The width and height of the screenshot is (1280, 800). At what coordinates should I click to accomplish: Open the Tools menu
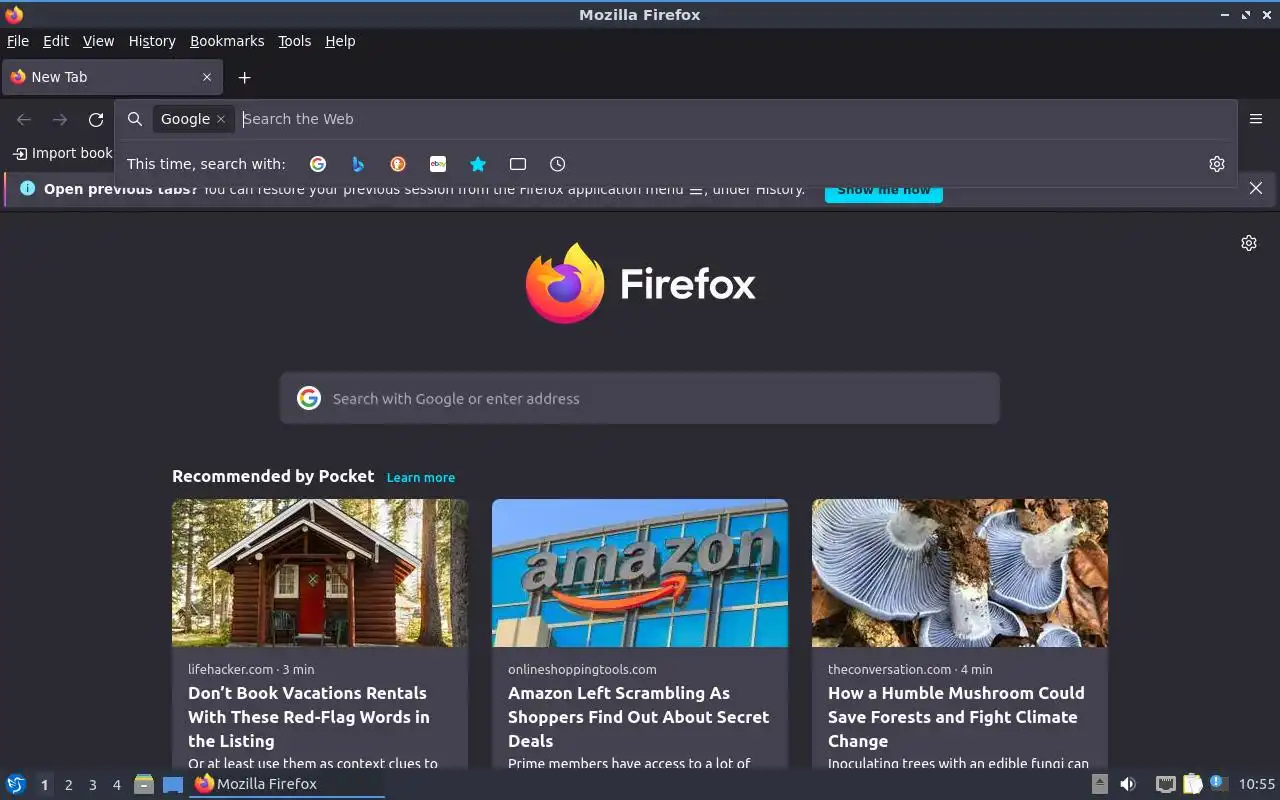pyautogui.click(x=295, y=41)
